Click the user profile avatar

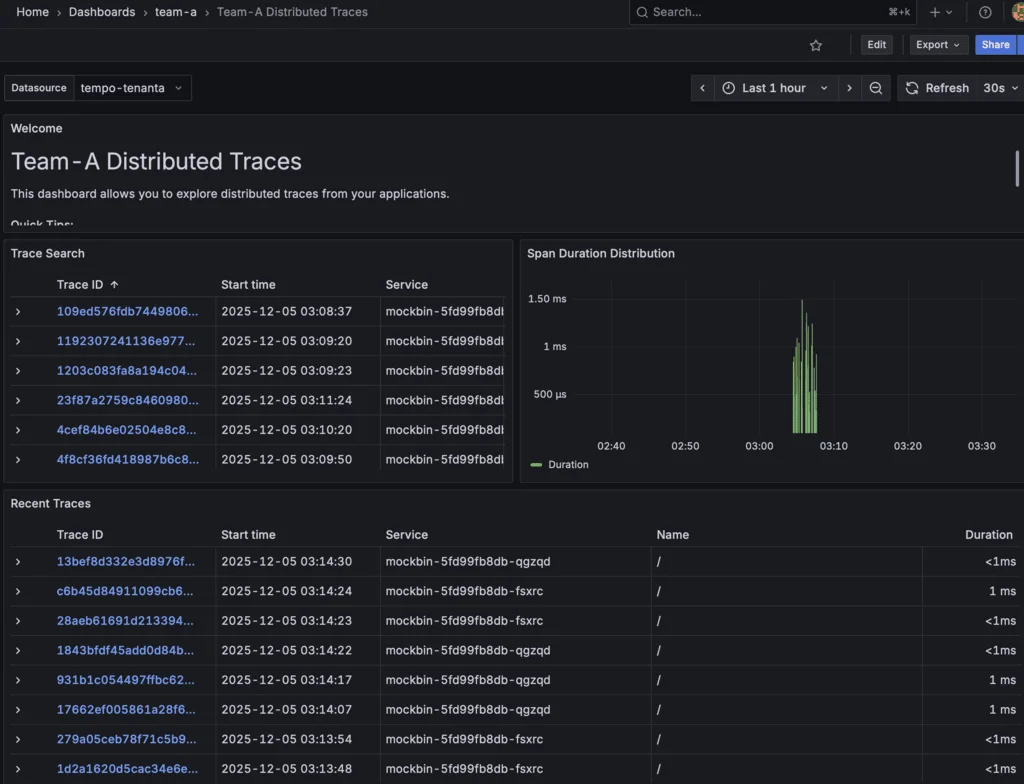1018,12
